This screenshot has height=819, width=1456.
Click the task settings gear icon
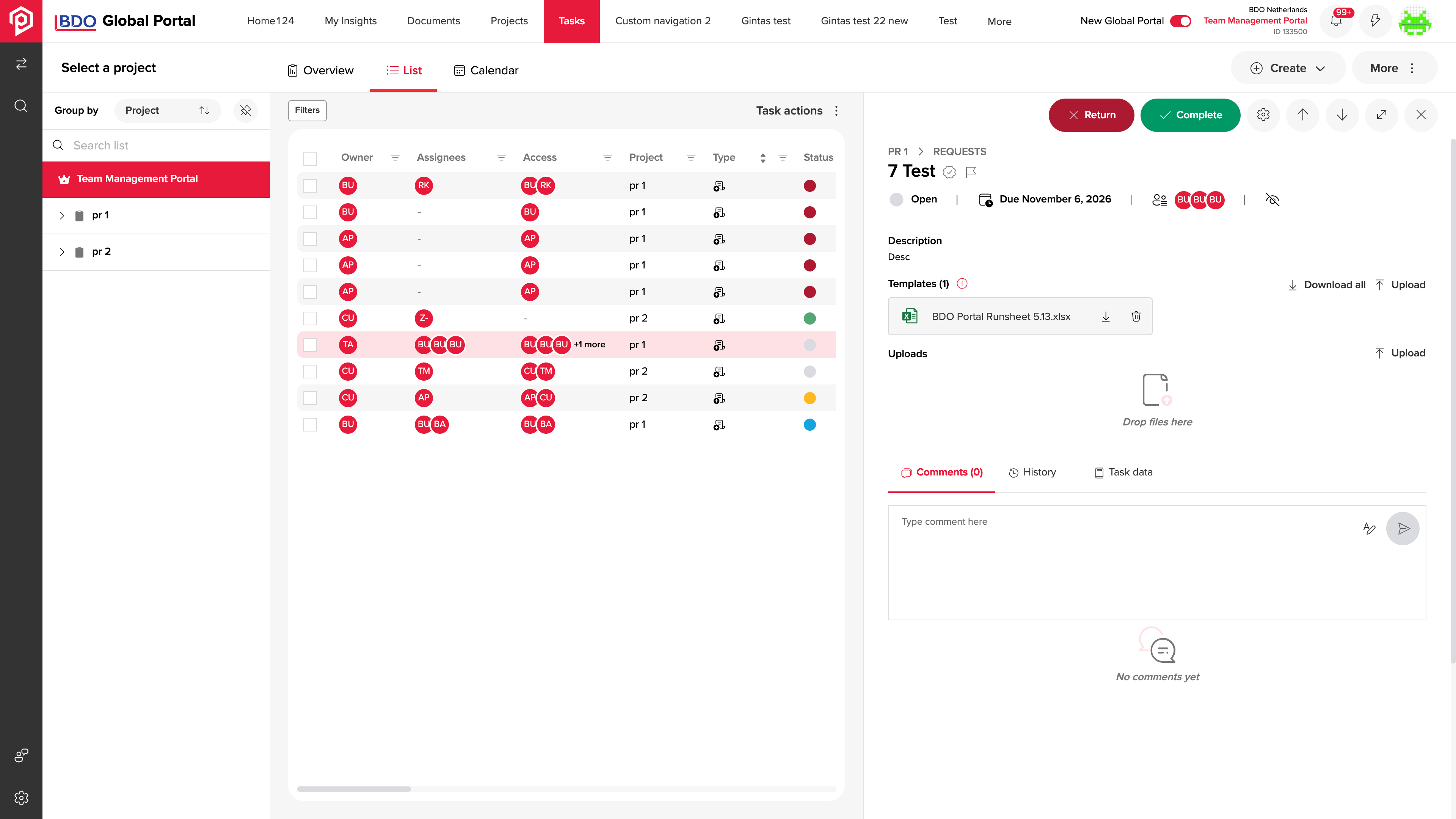coord(1263,115)
